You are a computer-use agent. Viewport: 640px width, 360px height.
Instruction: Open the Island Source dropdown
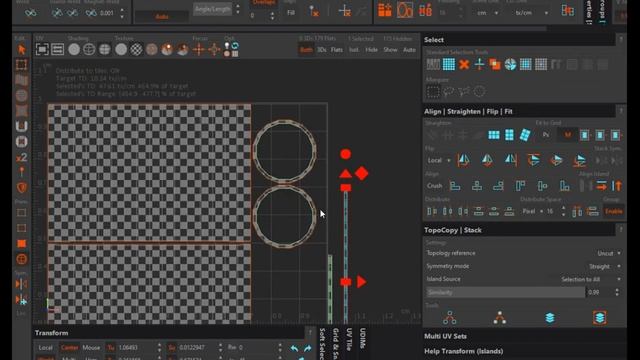tap(591, 280)
